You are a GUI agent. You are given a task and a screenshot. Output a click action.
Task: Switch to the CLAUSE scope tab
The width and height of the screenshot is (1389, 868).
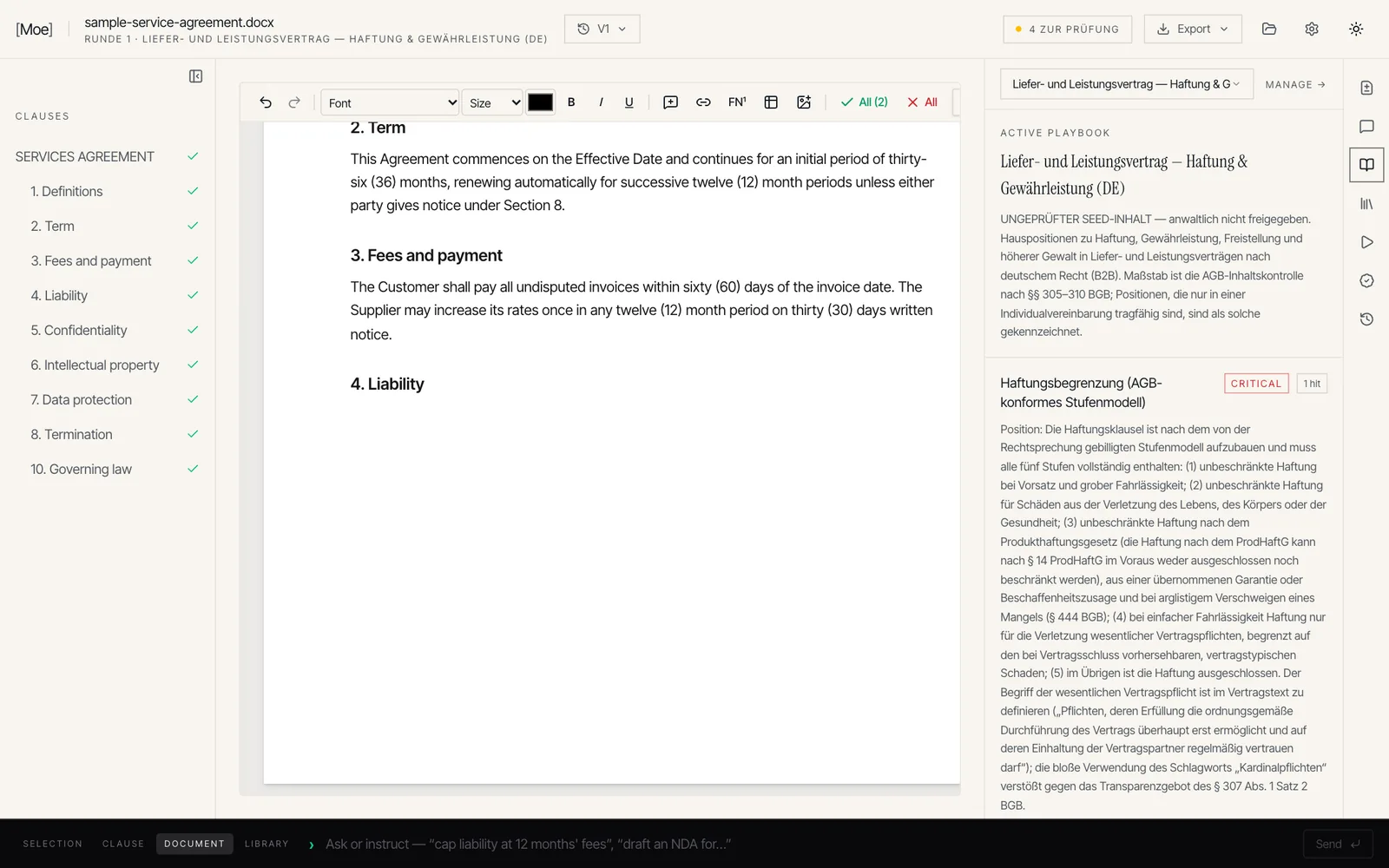pos(123,844)
